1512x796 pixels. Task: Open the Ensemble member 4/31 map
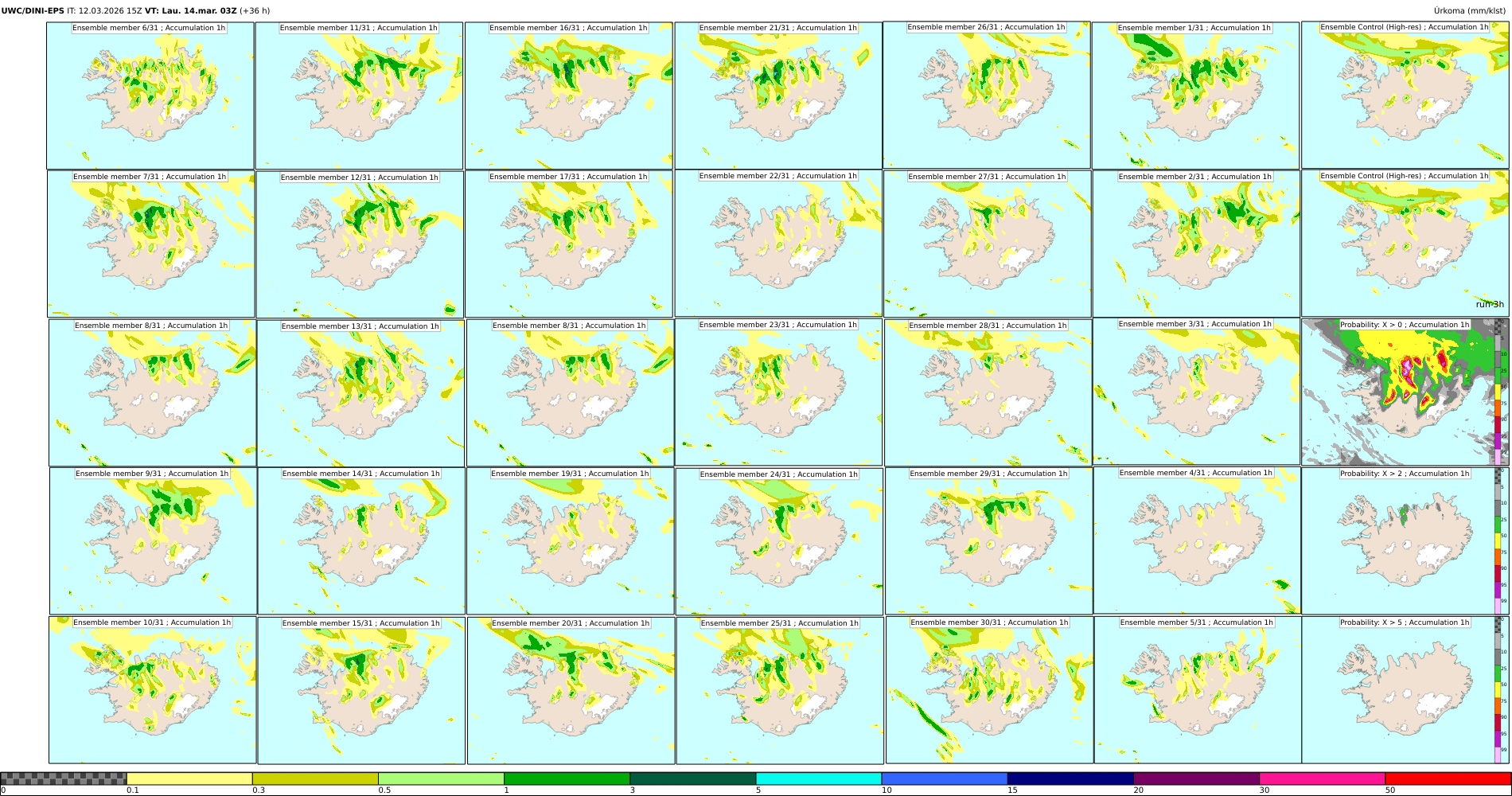(x=1197, y=540)
